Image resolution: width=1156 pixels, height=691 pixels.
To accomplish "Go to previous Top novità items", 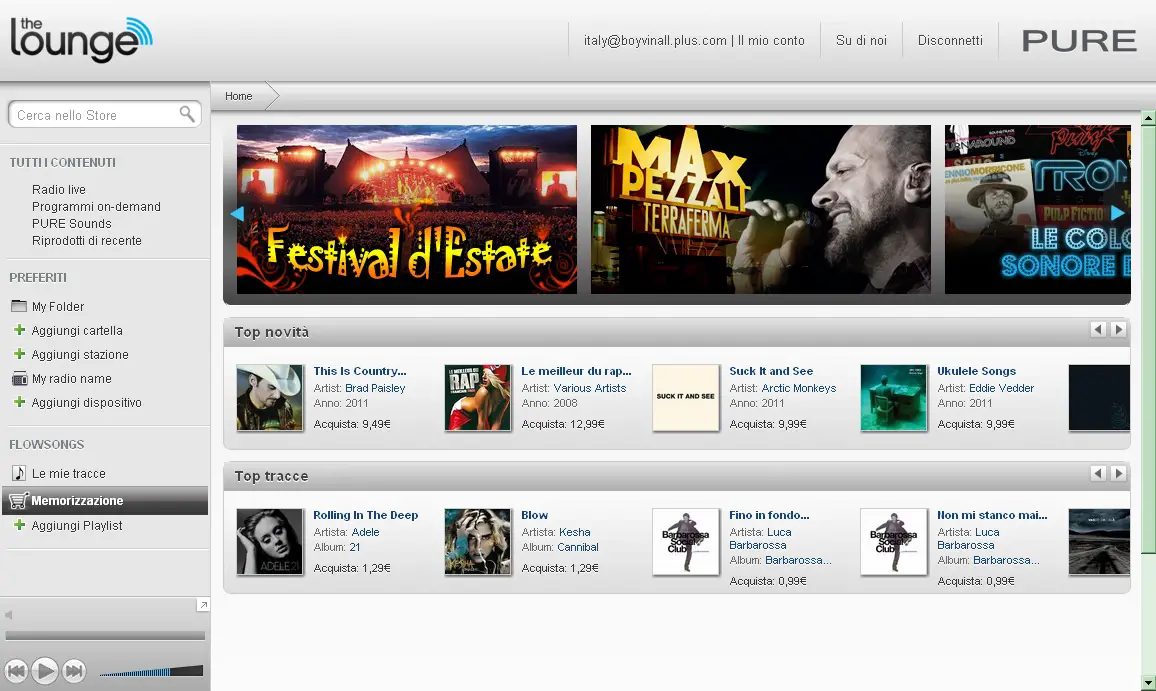I will (1098, 330).
